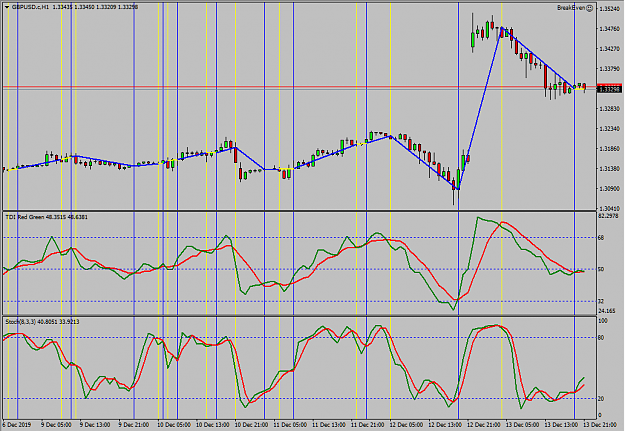Click the 1.32340 price axis label

[x=609, y=128]
